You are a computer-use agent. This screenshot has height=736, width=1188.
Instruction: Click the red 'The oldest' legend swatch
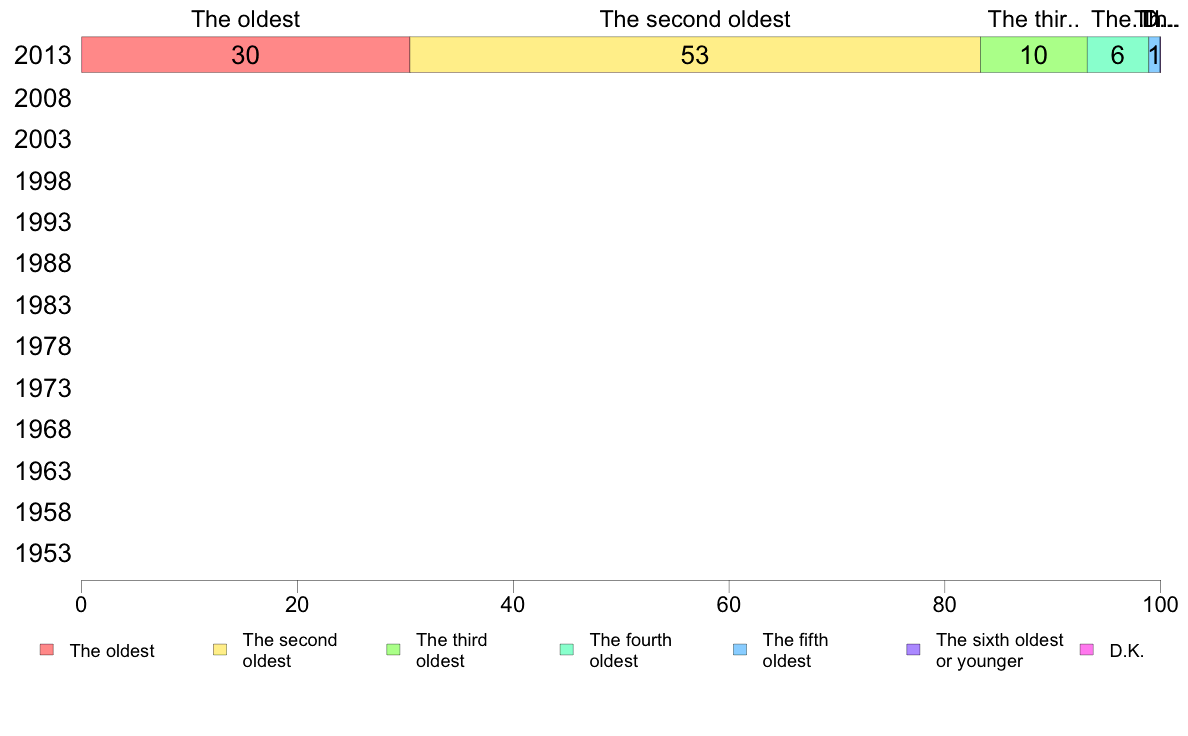47,650
